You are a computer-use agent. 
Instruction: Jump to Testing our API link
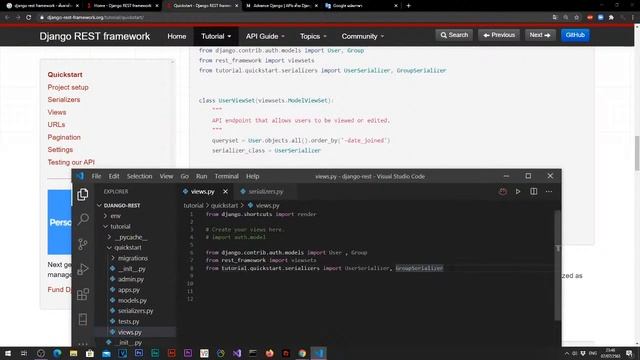71,162
